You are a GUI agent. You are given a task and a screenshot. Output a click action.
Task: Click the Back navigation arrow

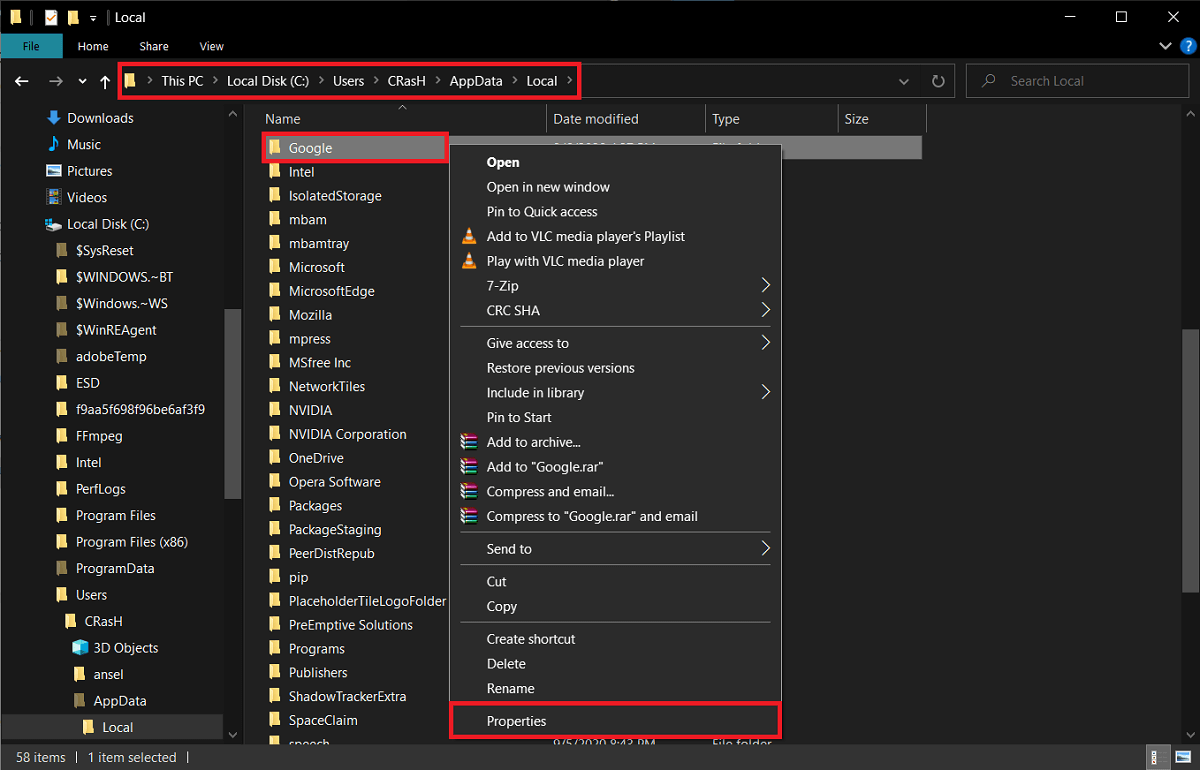pos(22,81)
